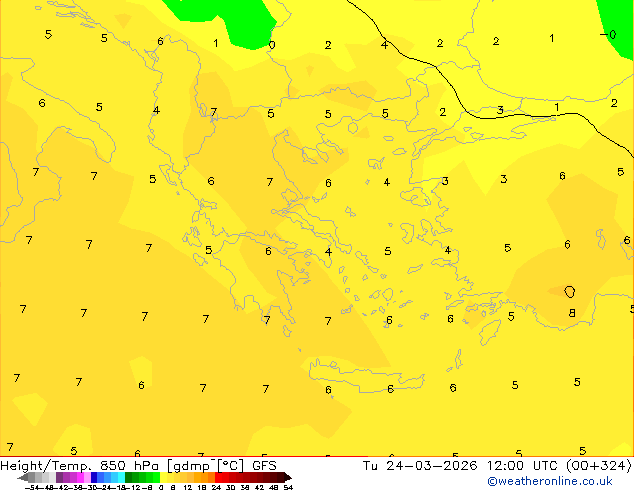The width and height of the screenshot is (634, 490).
Task: Select the dark purple -42 legend swatch
Action: [59, 477]
